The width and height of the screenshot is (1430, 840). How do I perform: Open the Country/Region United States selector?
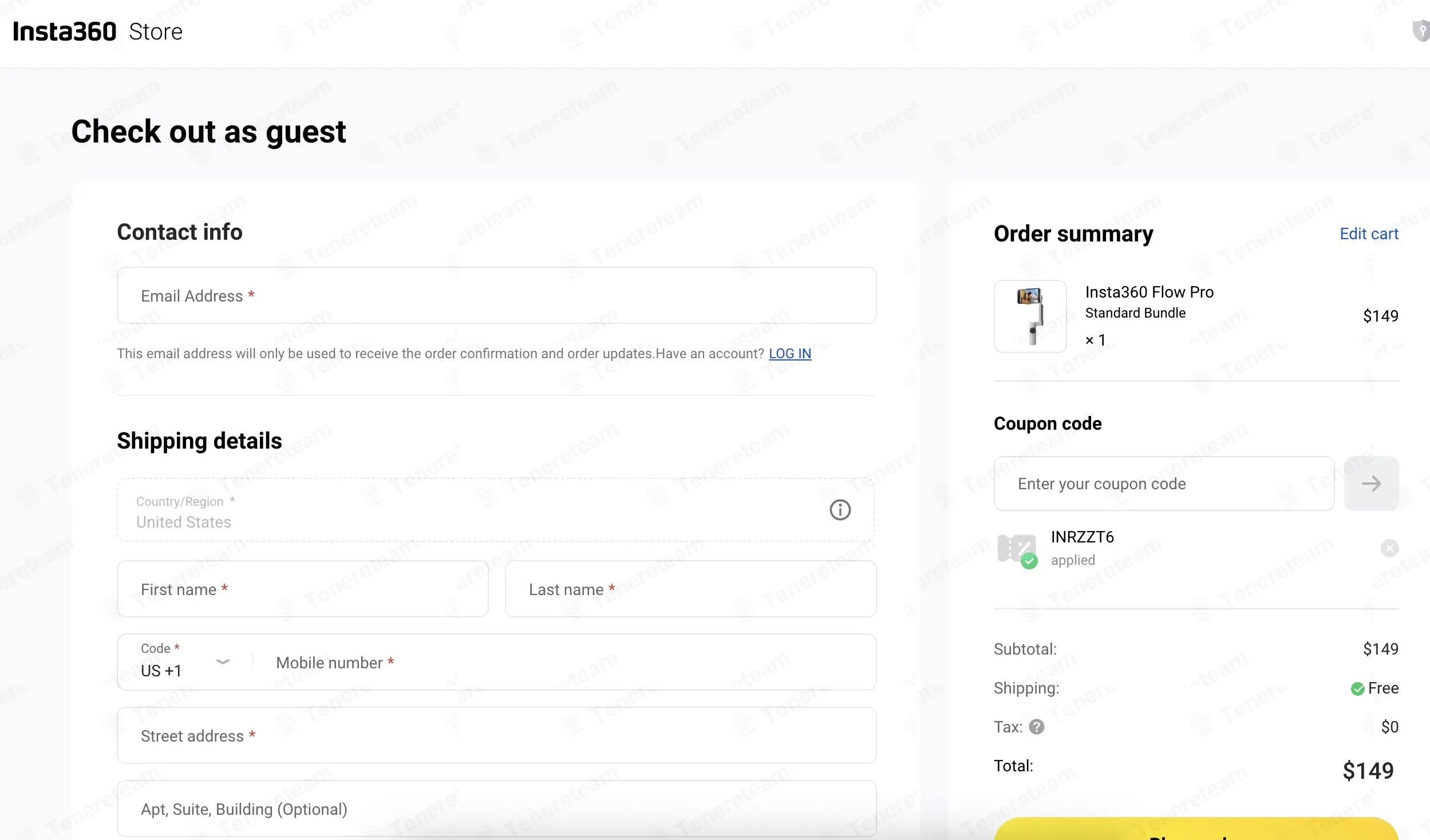tap(496, 510)
